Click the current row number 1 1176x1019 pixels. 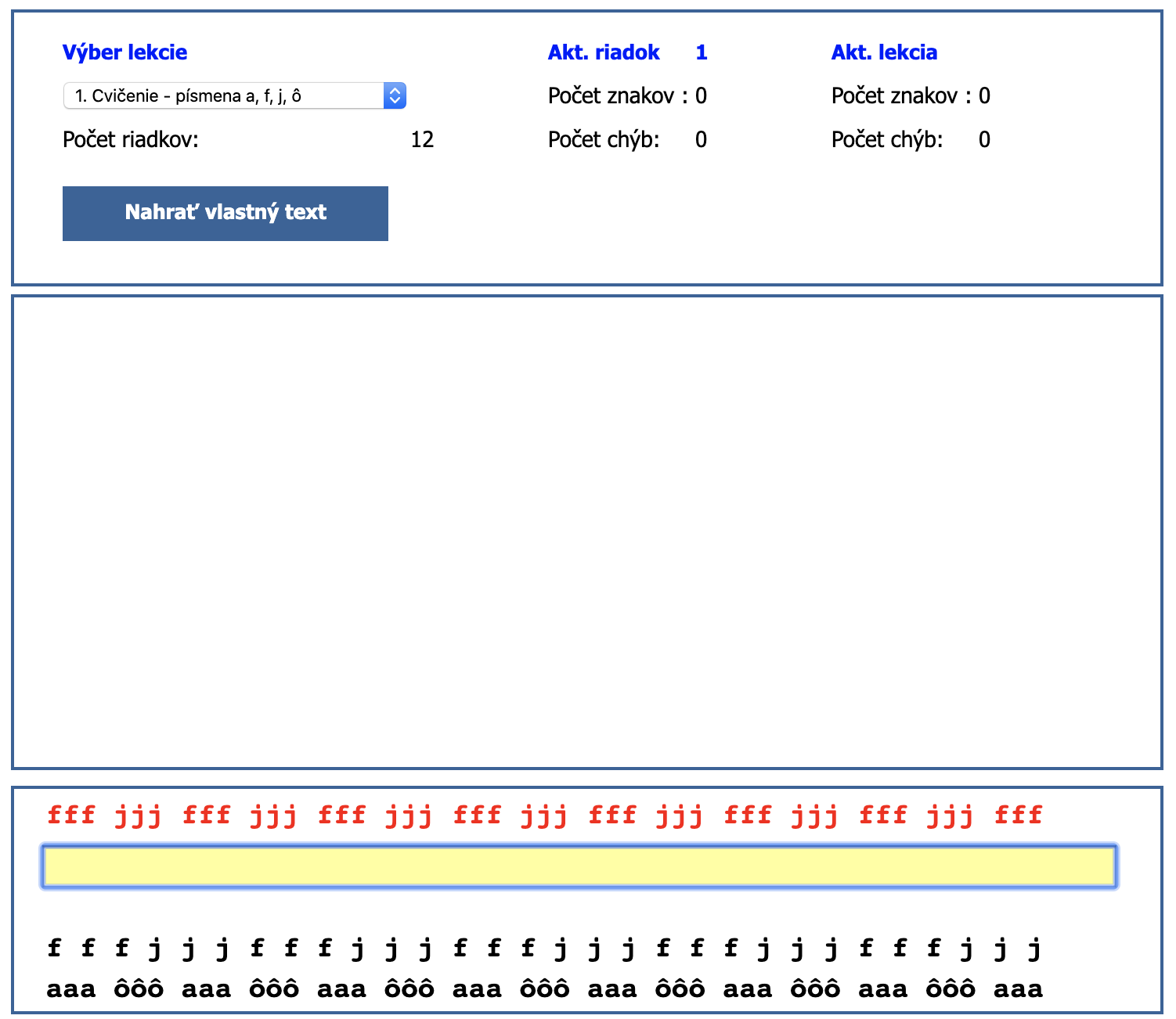pos(702,52)
